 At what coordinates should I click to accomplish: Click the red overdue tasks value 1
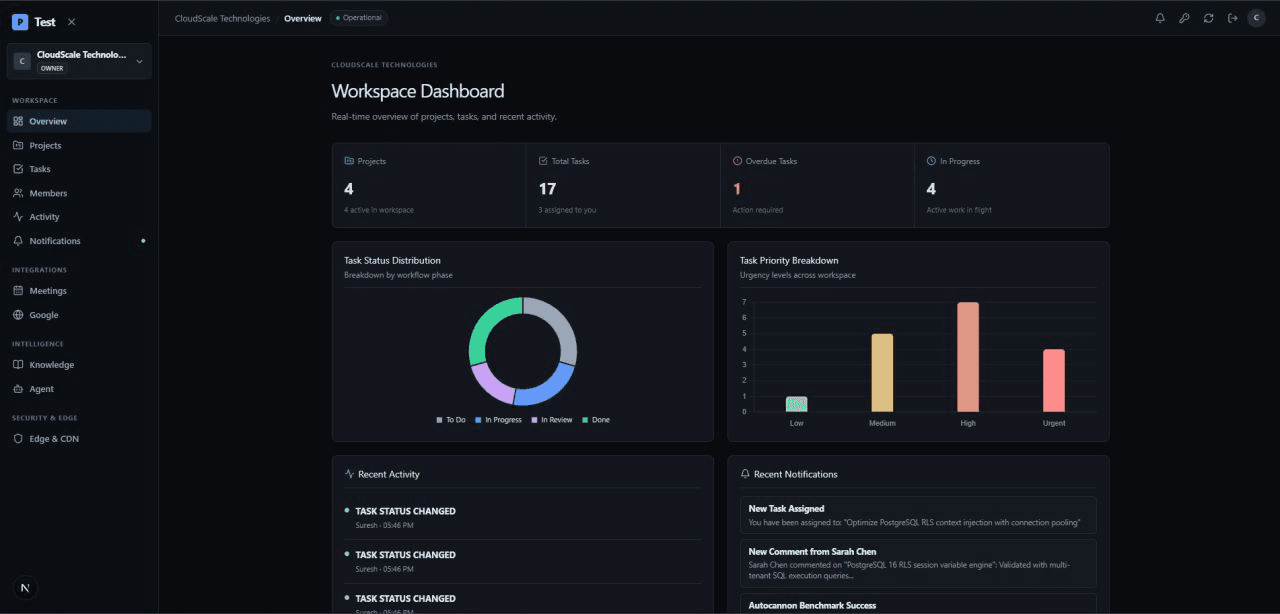tap(737, 189)
